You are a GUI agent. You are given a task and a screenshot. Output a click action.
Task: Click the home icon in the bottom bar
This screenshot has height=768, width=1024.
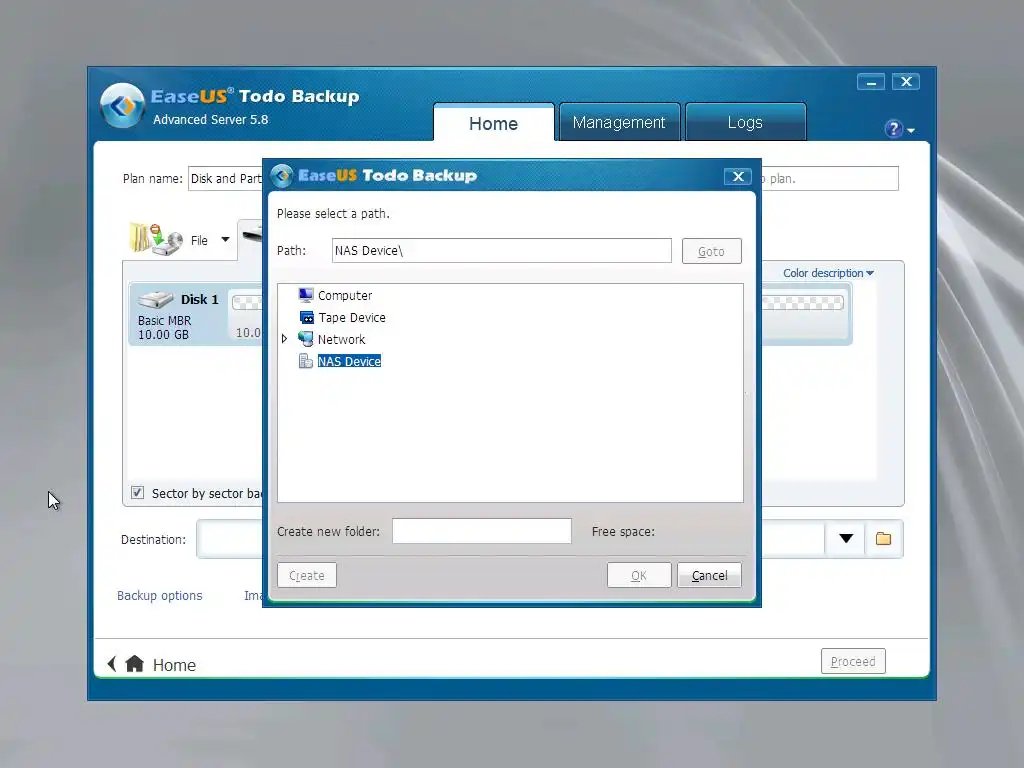[135, 664]
